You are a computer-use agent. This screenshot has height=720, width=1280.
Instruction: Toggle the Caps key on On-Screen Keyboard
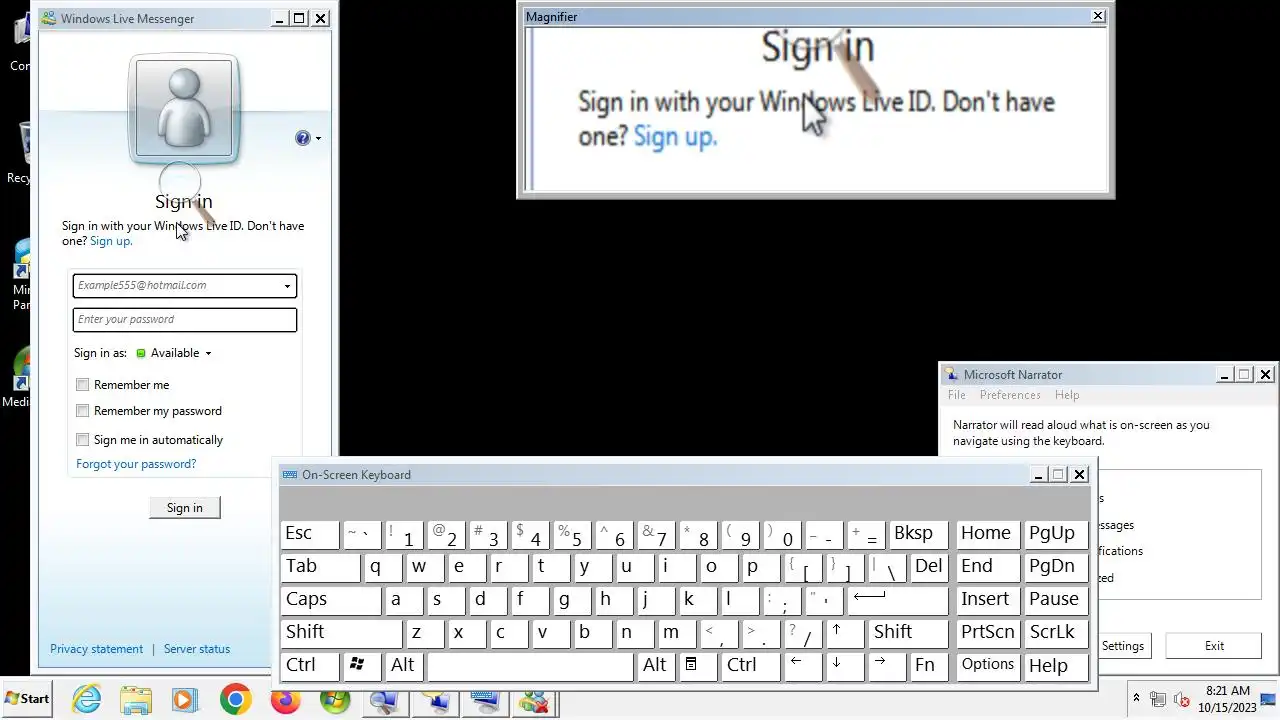[331, 599]
